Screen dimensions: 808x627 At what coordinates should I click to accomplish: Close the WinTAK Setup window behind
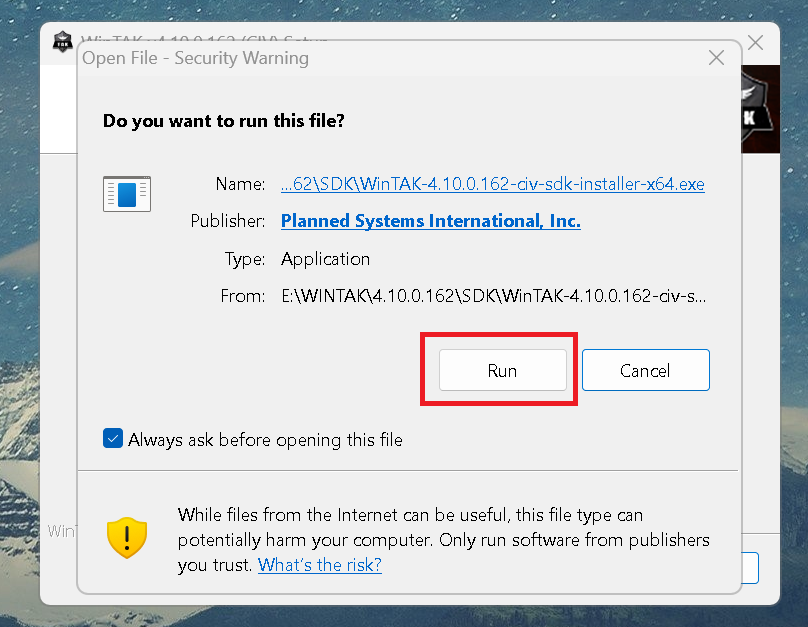[755, 42]
